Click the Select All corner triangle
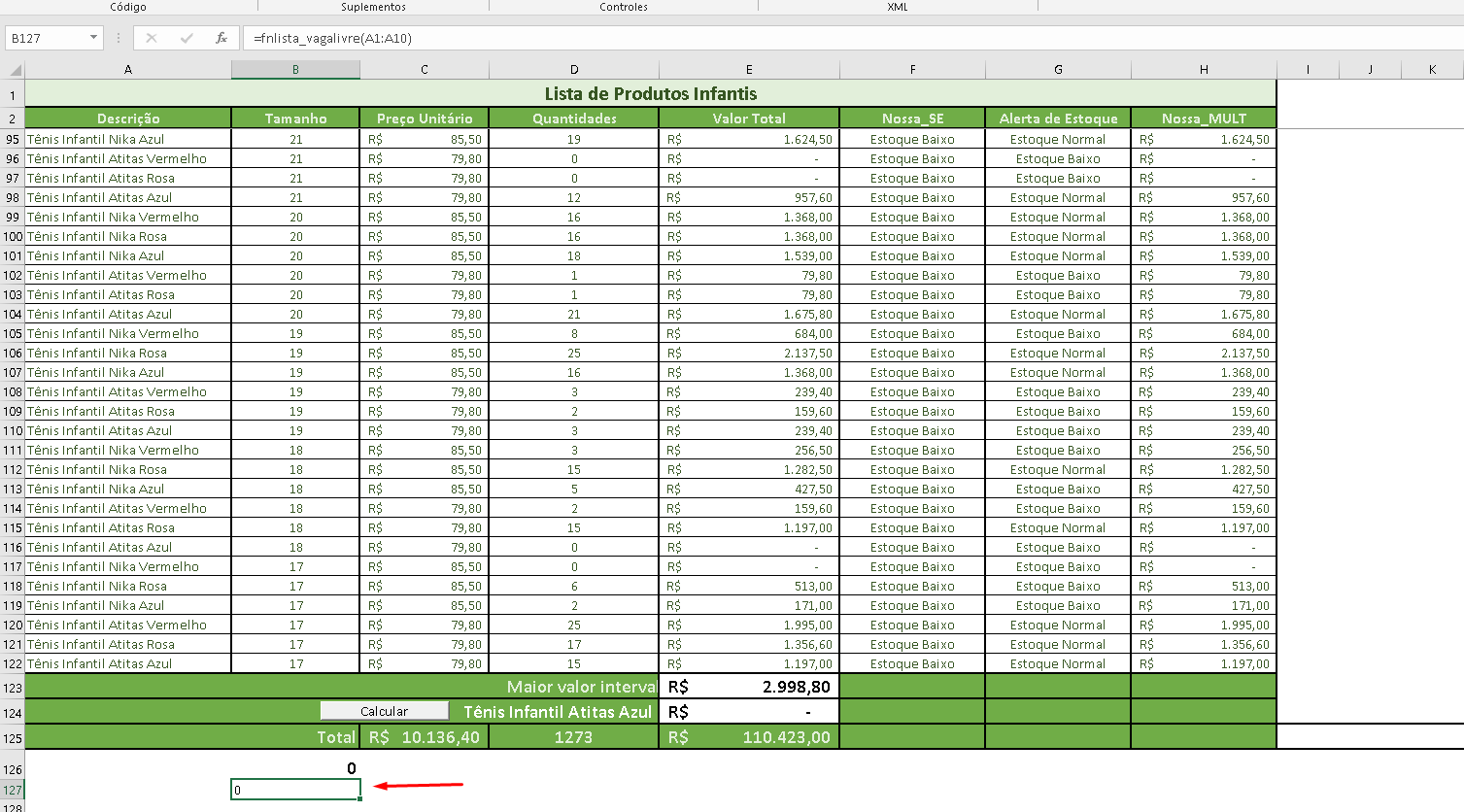The height and width of the screenshot is (812, 1464). tap(16, 70)
